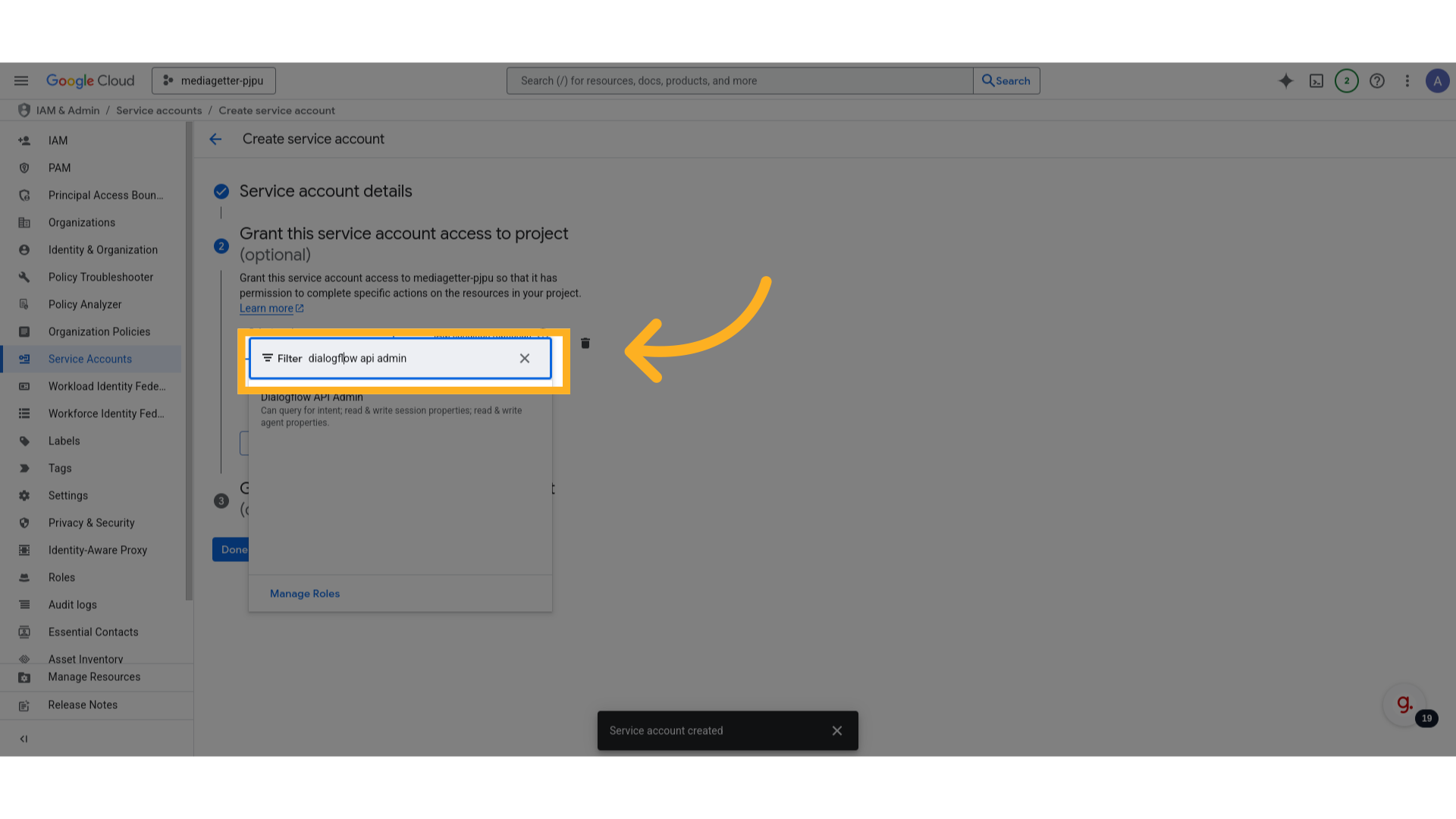Screen dimensions: 1456x819
Task: Open IAM in the sidebar
Action: (91, 140)
